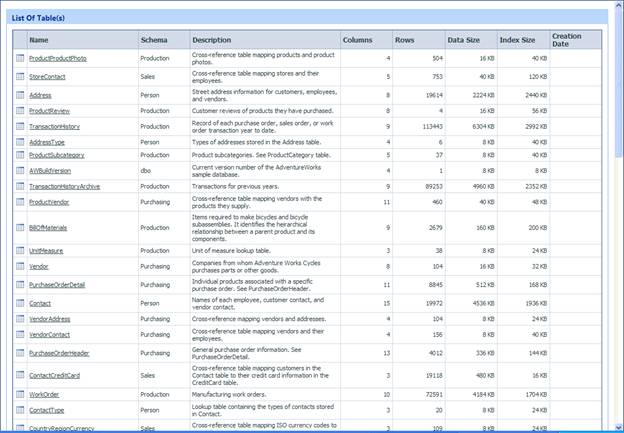The width and height of the screenshot is (624, 433).
Task: Click the scrollbar down arrow
Action: [x=618, y=428]
